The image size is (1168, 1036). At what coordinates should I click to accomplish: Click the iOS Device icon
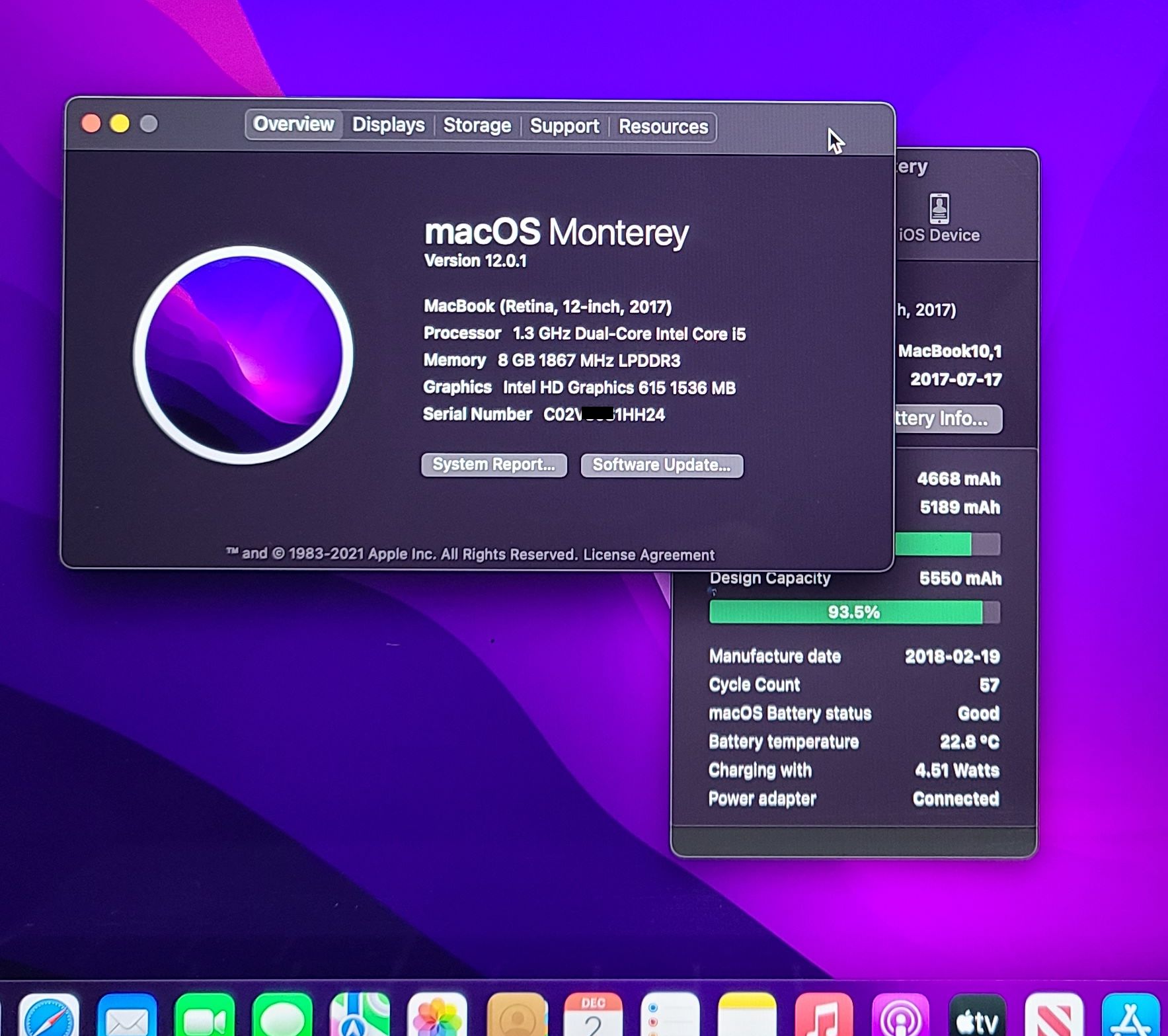click(939, 218)
